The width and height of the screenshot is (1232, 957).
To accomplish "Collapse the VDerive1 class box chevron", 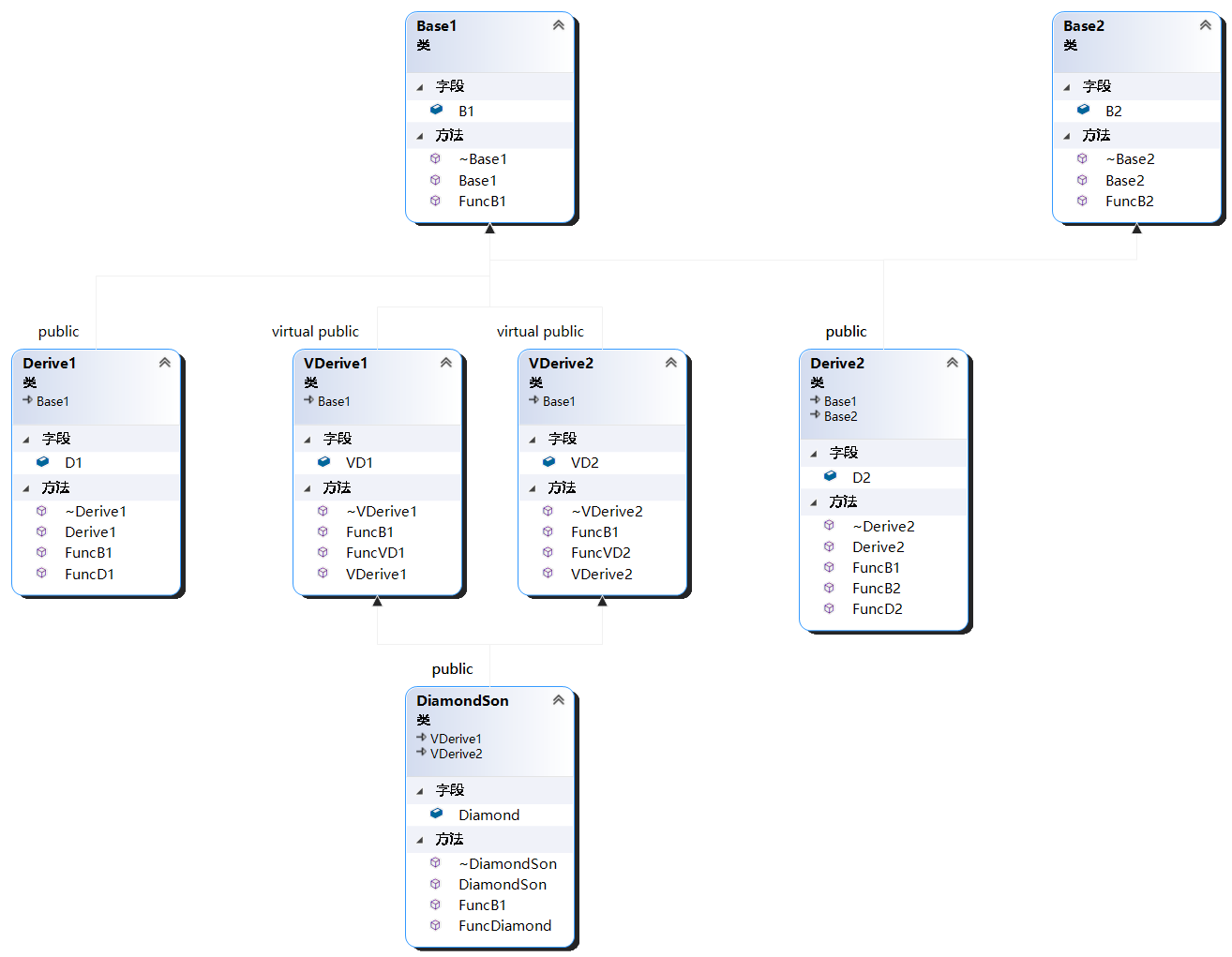I will pyautogui.click(x=445, y=363).
